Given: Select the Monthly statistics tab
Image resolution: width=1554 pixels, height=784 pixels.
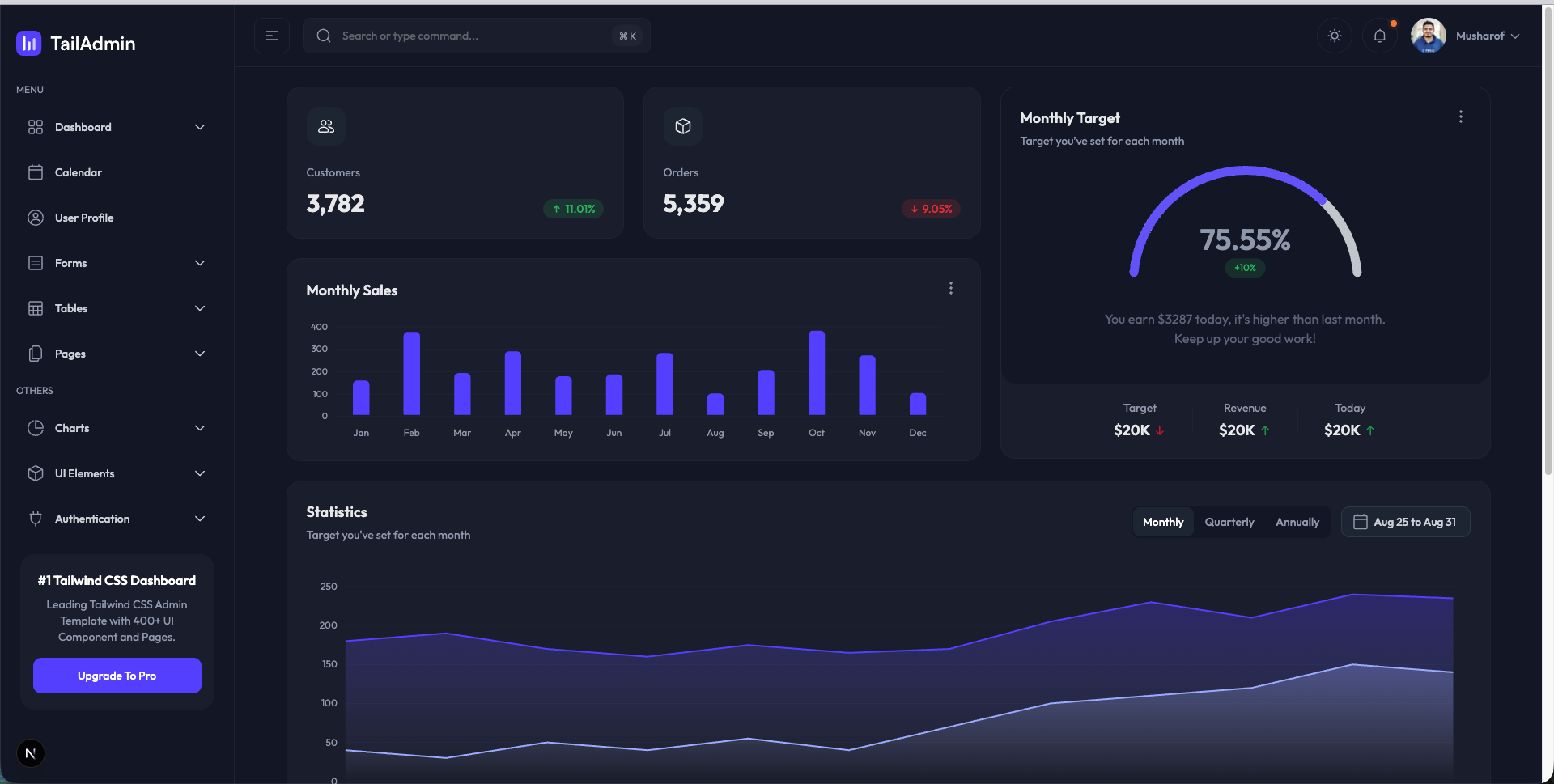Looking at the screenshot, I should (x=1163, y=522).
